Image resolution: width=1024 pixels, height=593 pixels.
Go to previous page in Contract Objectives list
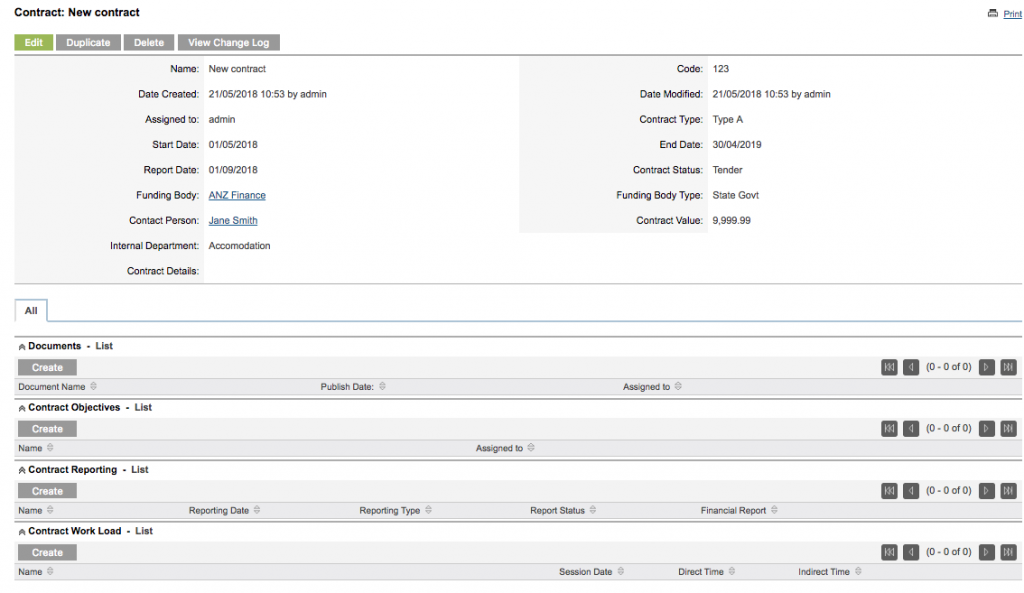point(910,428)
